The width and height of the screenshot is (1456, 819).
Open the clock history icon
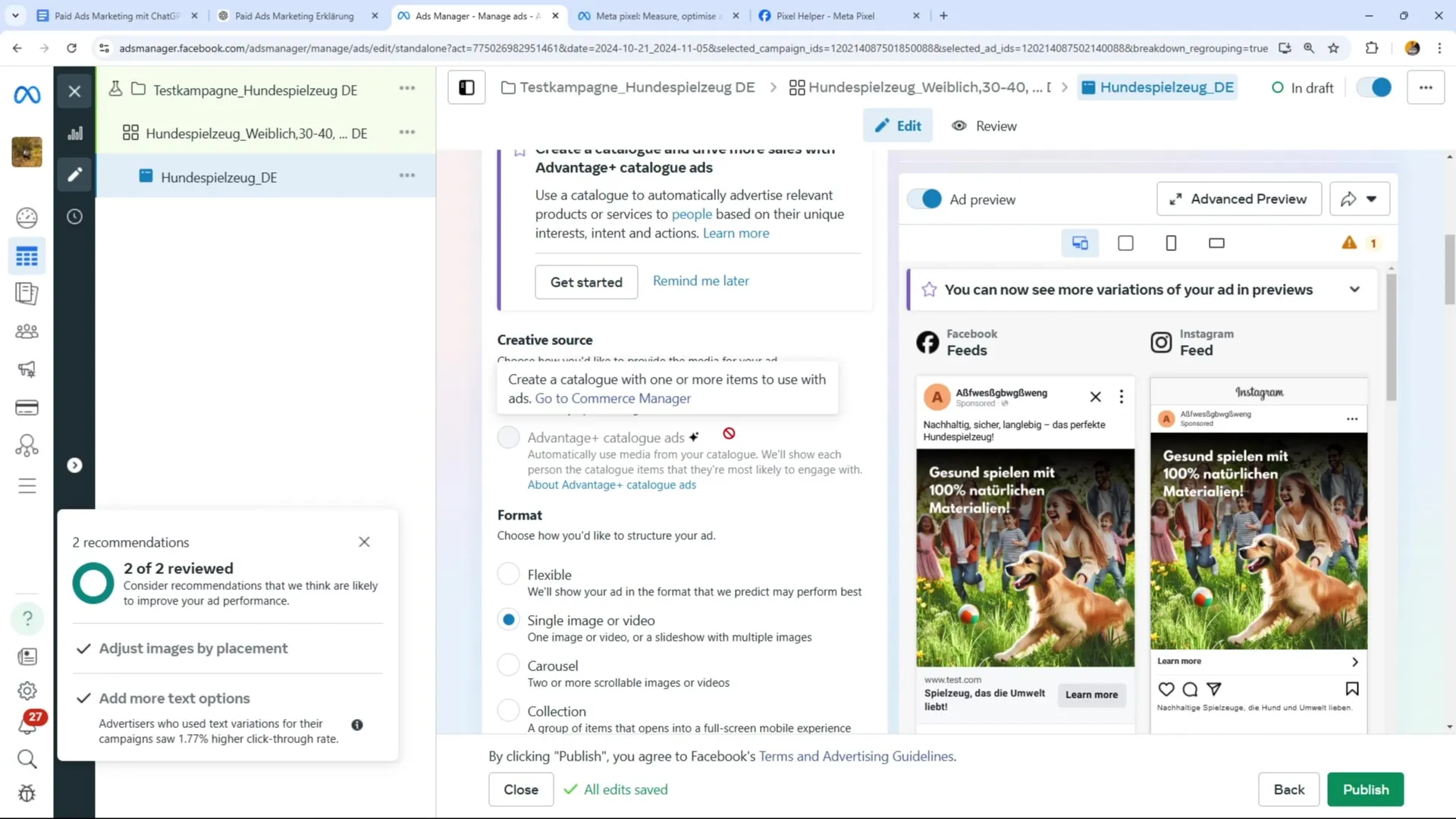(74, 217)
